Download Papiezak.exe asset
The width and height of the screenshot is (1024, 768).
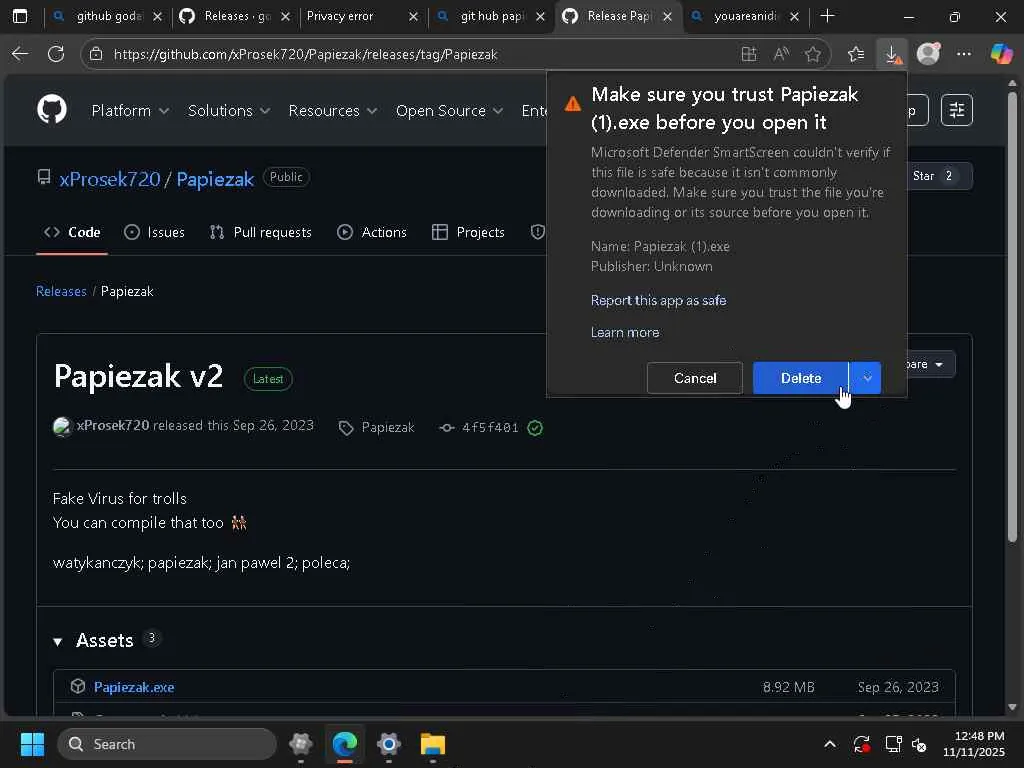pos(134,687)
